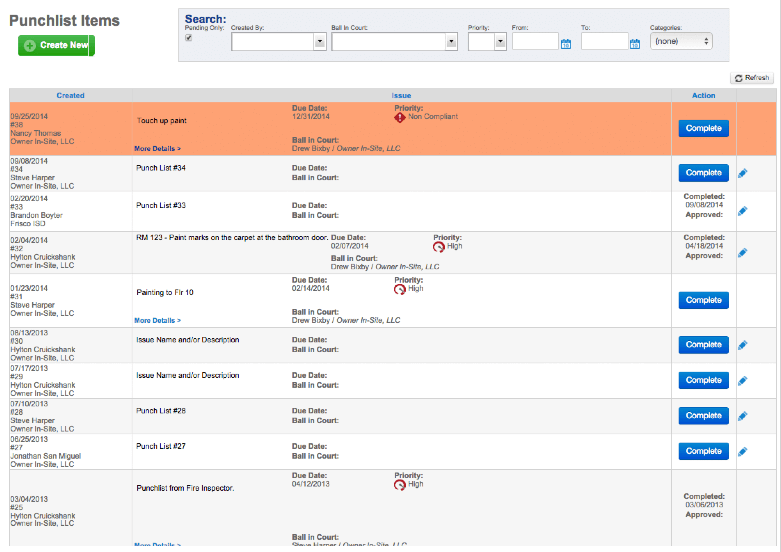Sort by the Issue column header

[x=401, y=95]
